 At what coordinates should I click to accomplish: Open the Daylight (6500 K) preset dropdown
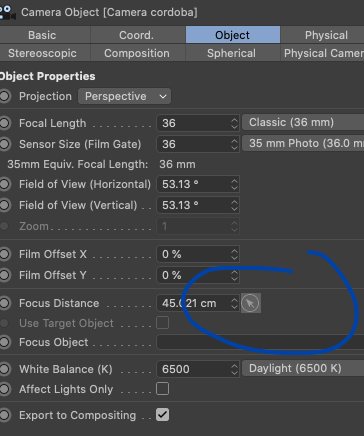tap(303, 368)
